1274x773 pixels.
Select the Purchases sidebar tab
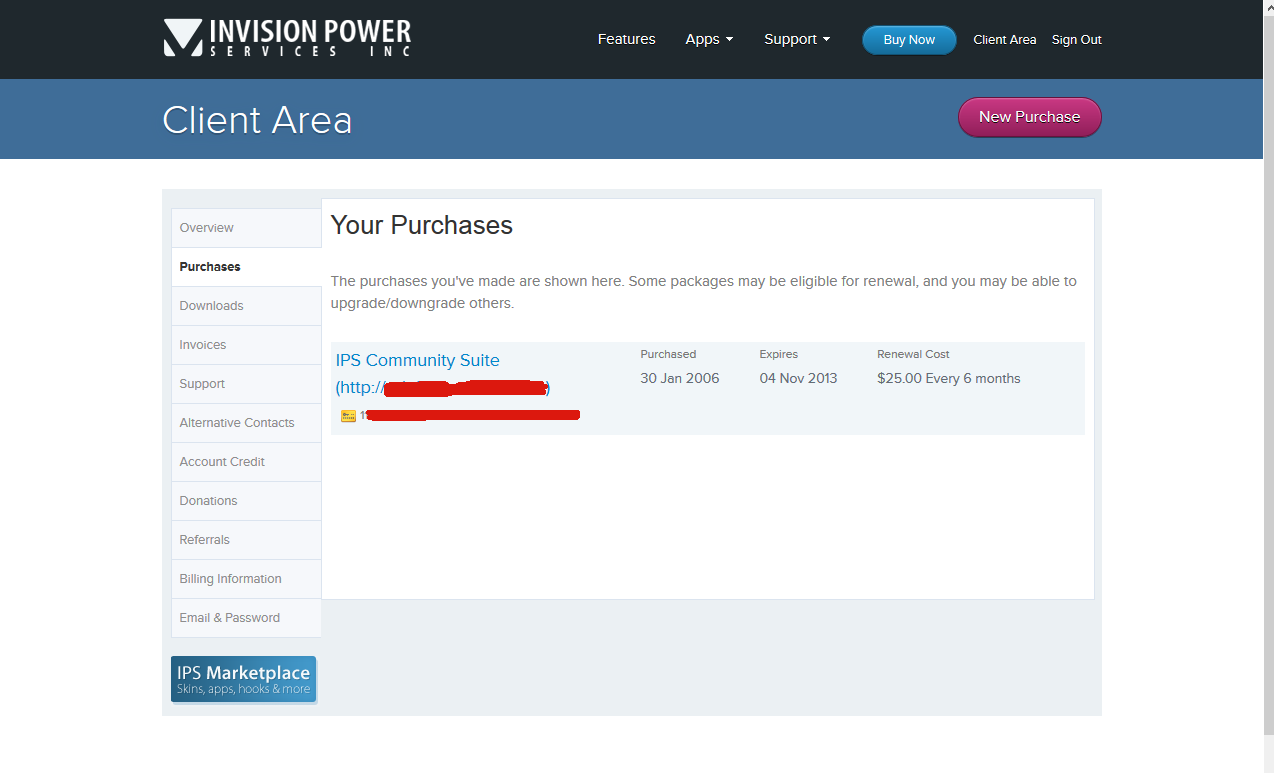246,267
